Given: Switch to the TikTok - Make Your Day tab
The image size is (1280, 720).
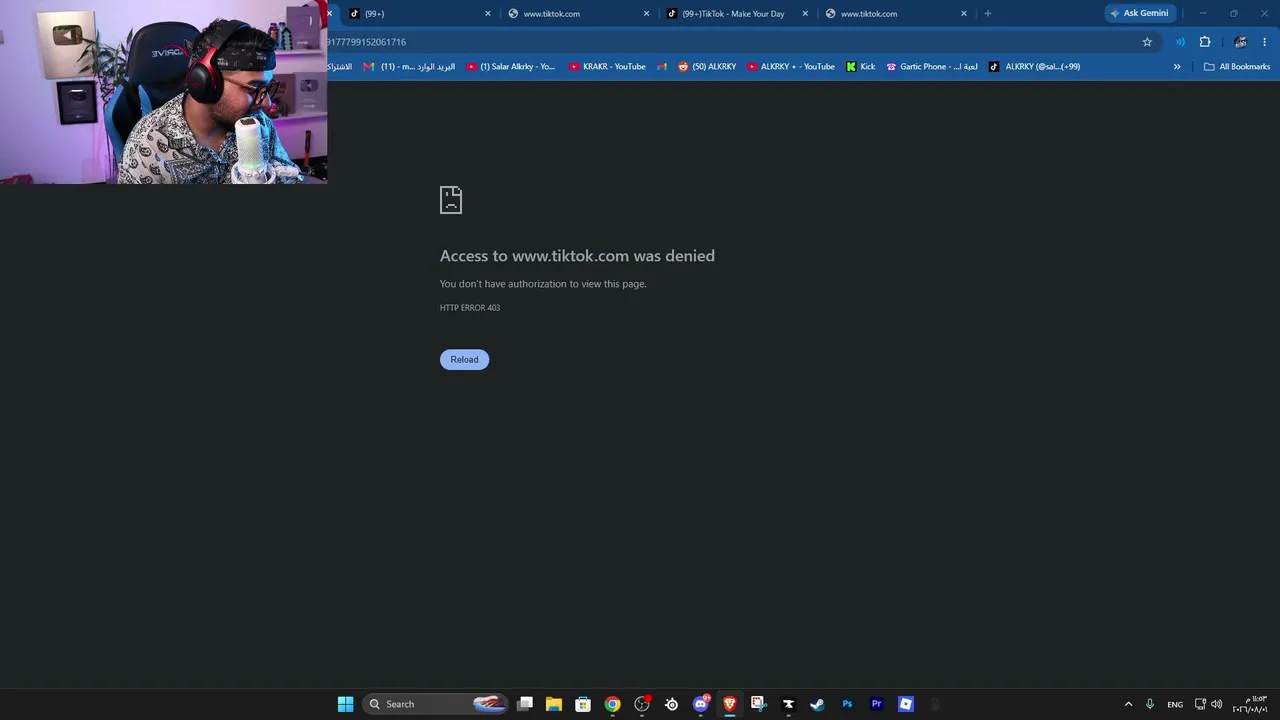Looking at the screenshot, I should tap(735, 13).
